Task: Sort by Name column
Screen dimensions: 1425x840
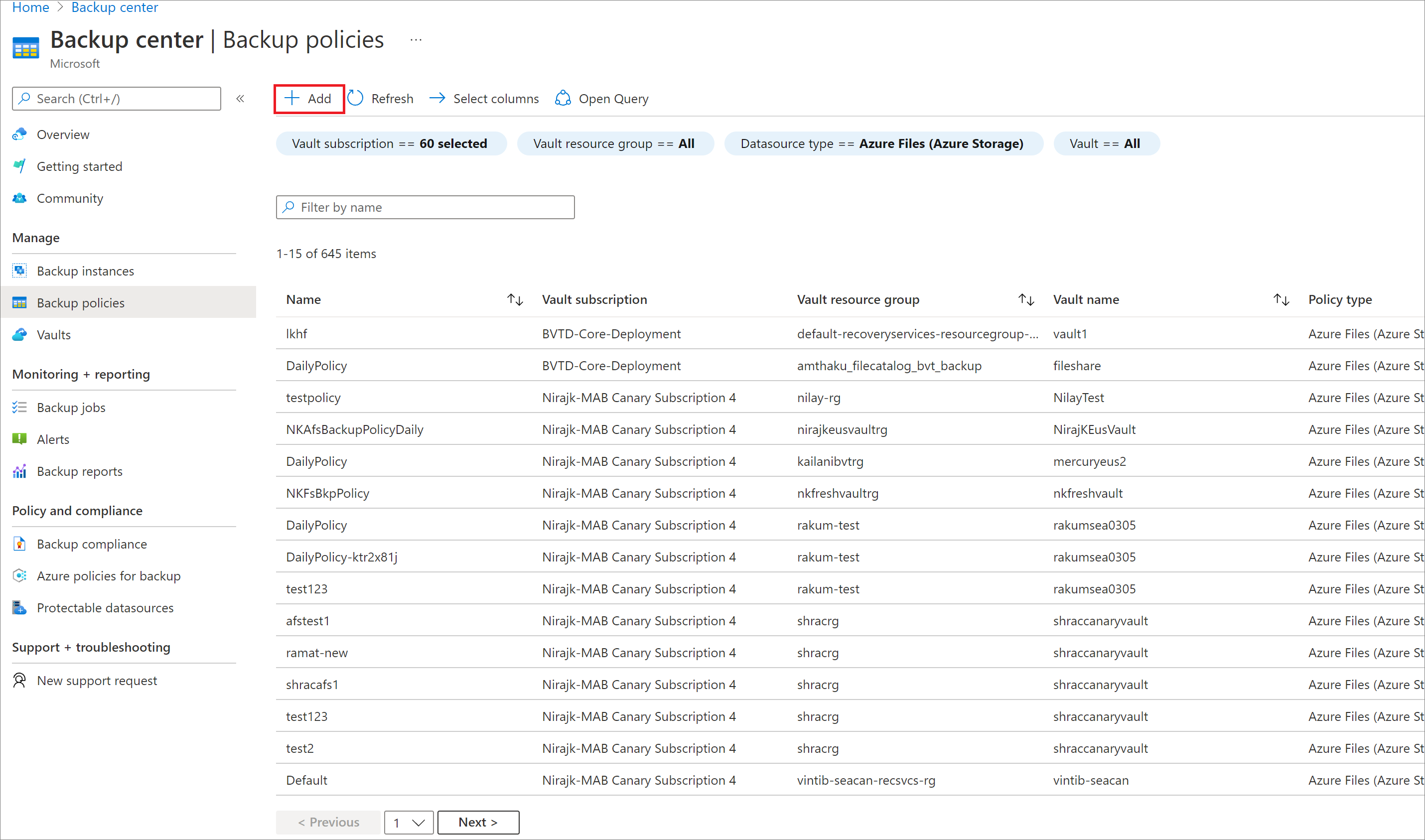Action: (515, 300)
